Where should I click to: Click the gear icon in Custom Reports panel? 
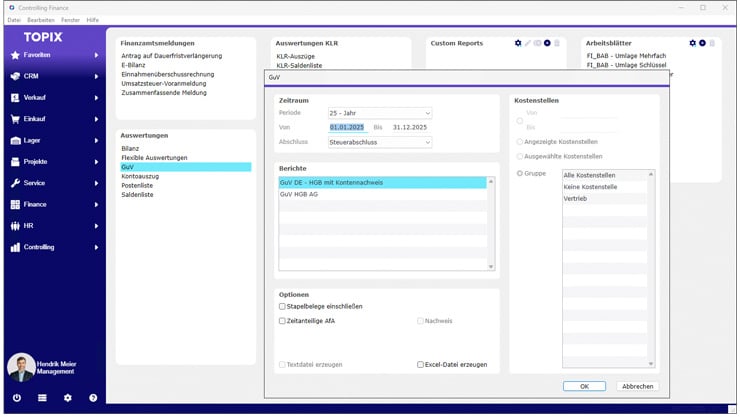click(518, 44)
